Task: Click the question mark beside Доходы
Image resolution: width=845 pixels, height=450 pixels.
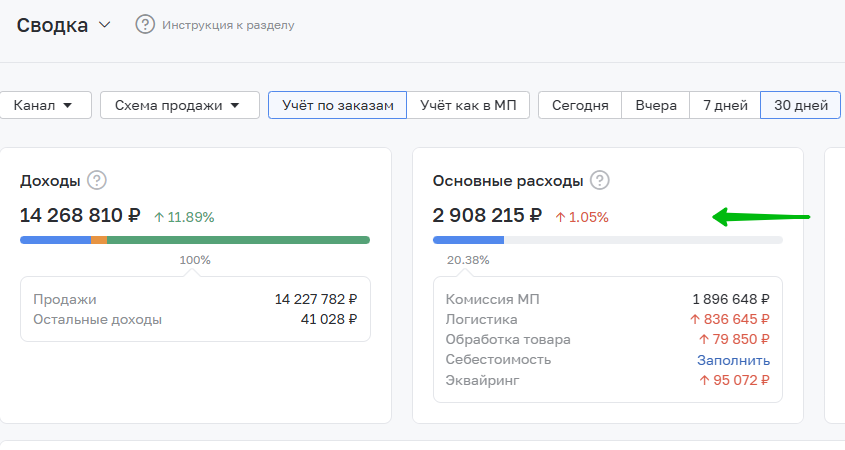Action: point(96,181)
